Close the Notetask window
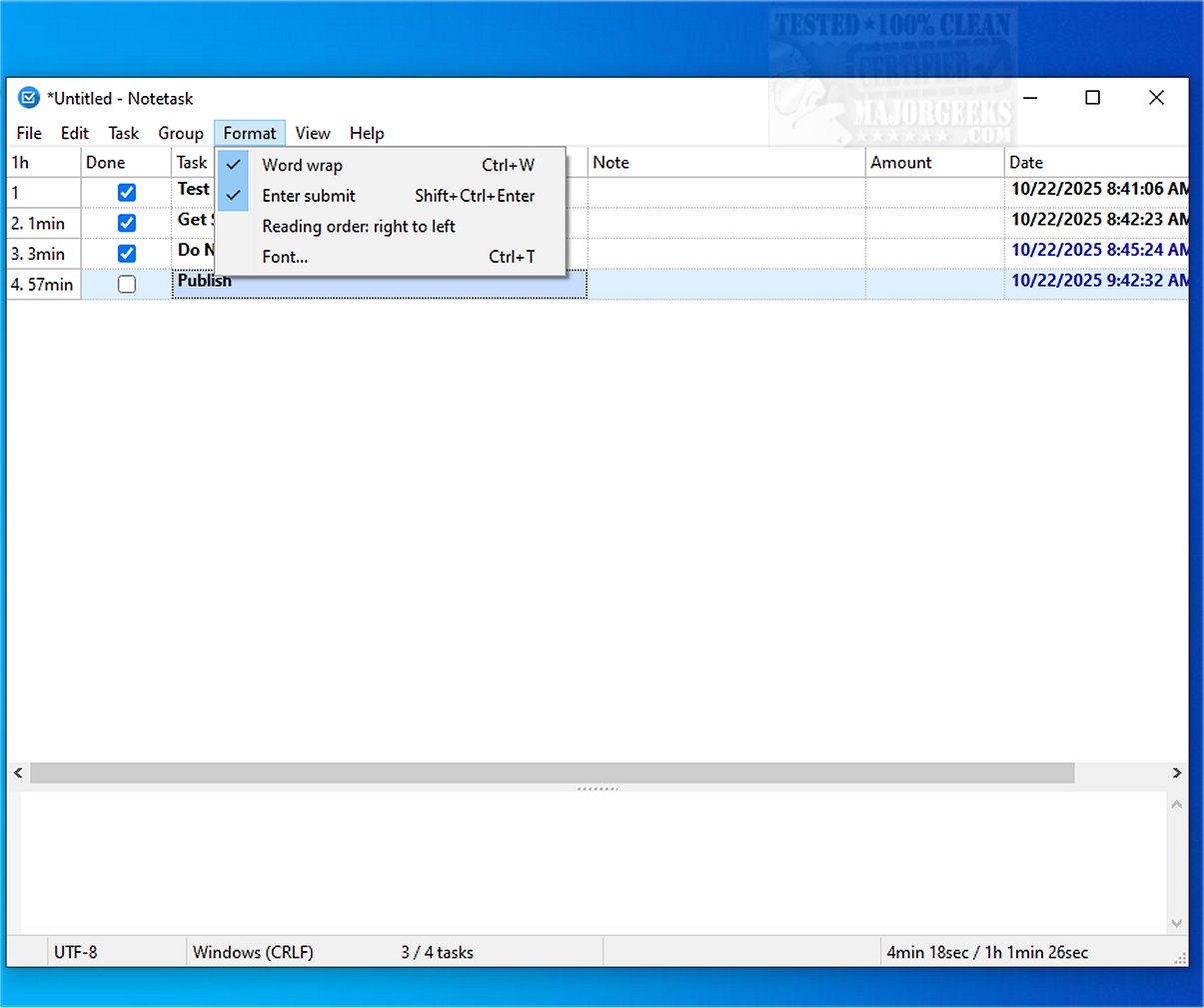 click(x=1156, y=98)
